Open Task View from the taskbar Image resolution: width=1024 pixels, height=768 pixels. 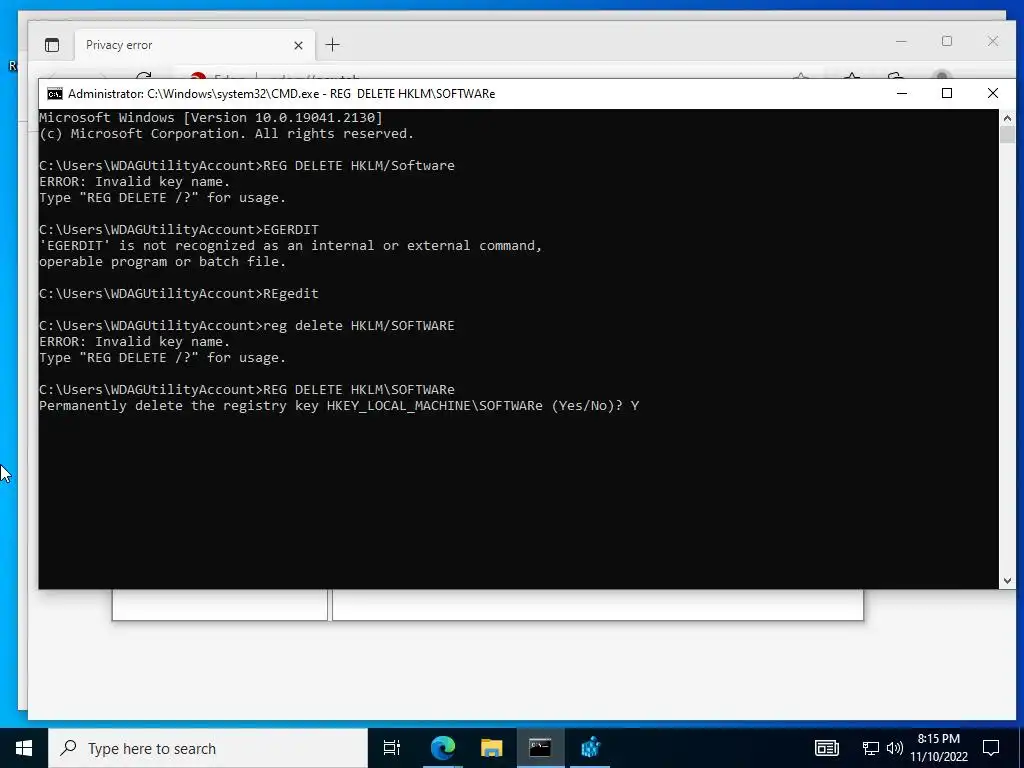click(392, 748)
